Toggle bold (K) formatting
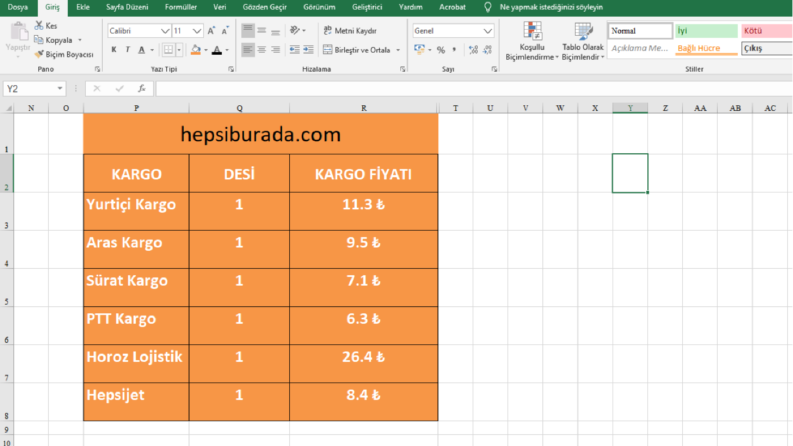Viewport: 793px width, 446px height. [x=114, y=50]
